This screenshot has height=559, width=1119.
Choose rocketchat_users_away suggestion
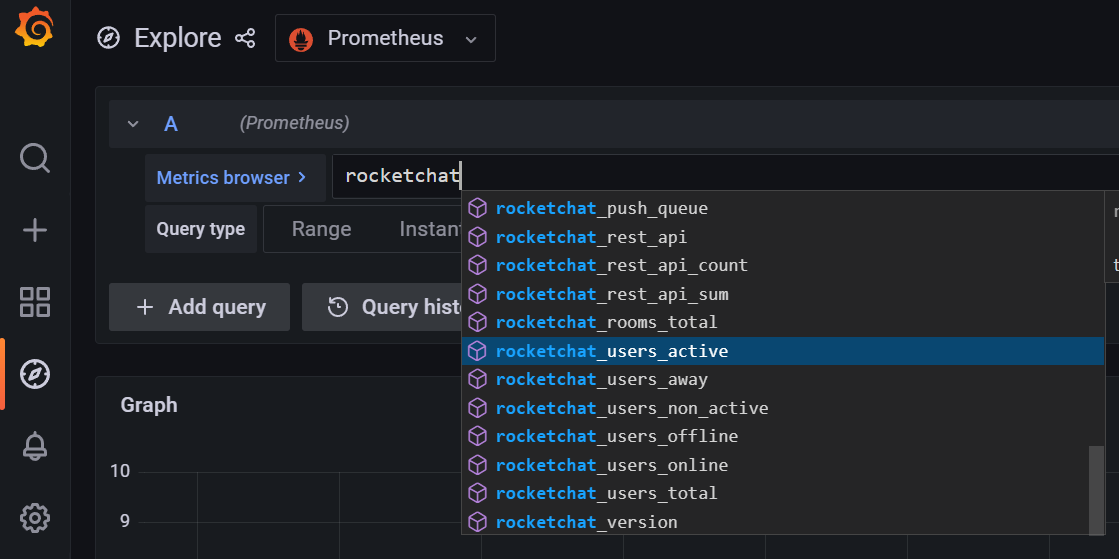point(783,380)
